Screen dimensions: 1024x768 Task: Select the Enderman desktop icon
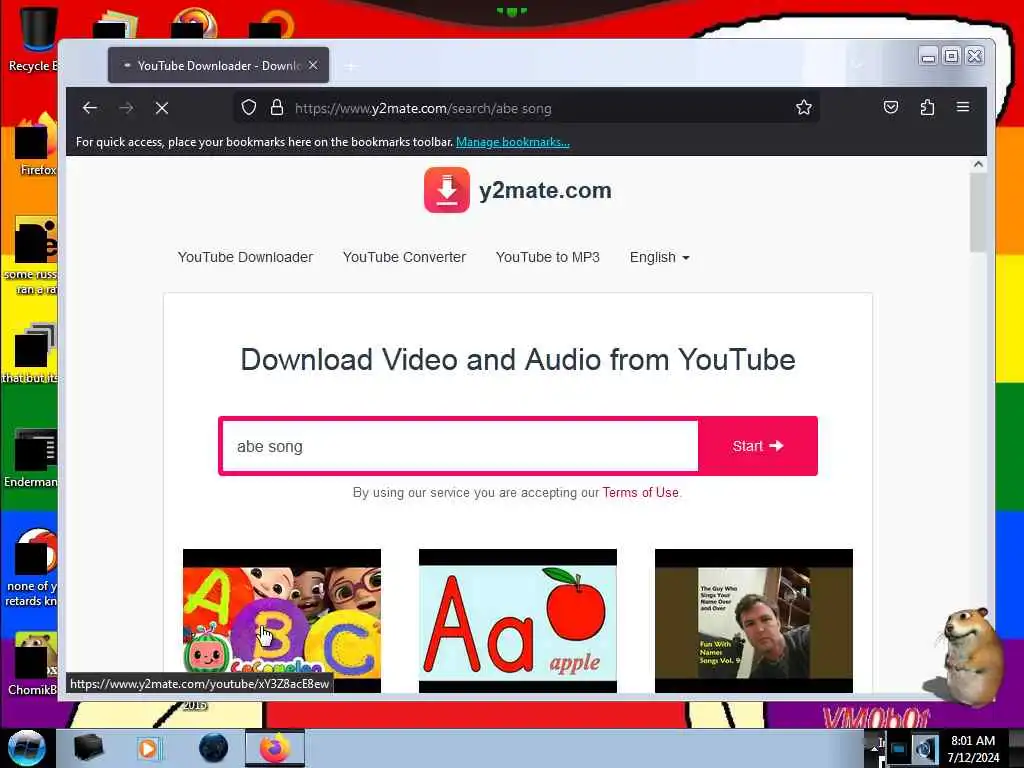[31, 457]
